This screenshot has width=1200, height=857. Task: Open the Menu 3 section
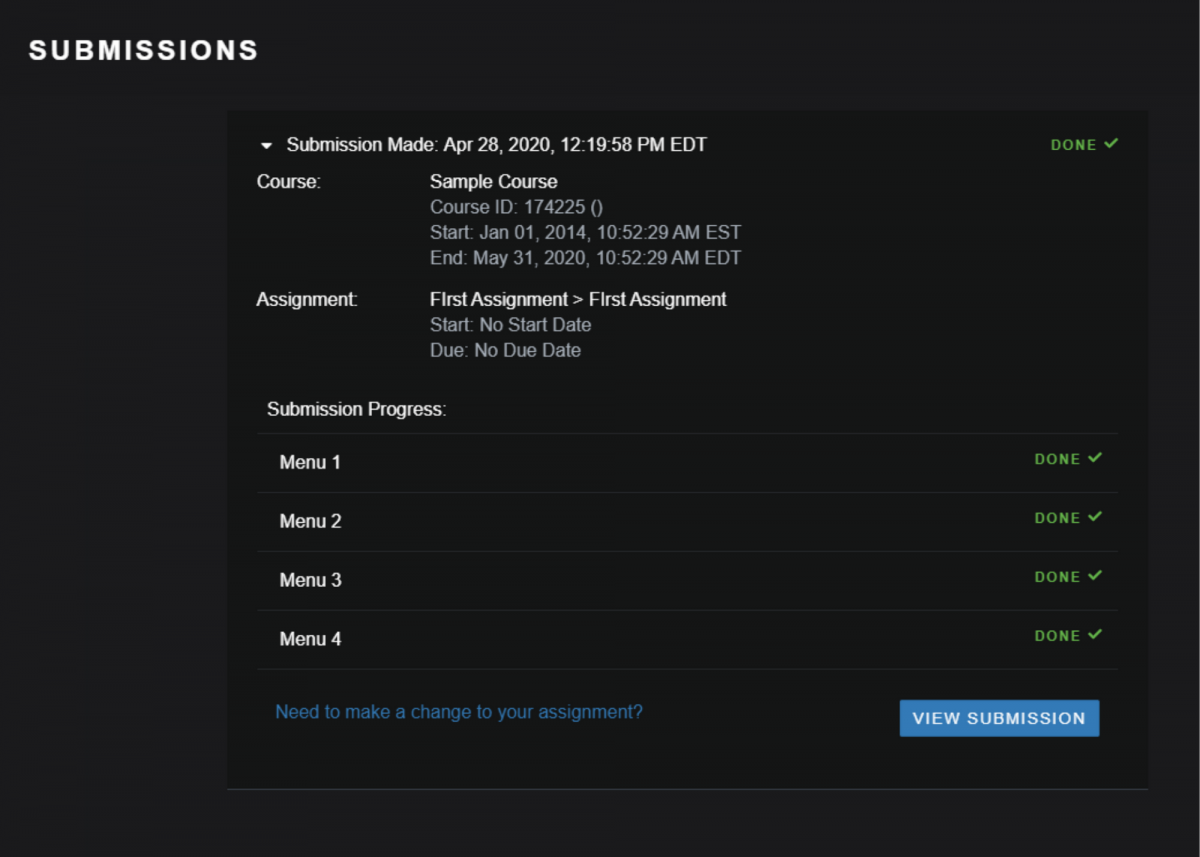309,580
